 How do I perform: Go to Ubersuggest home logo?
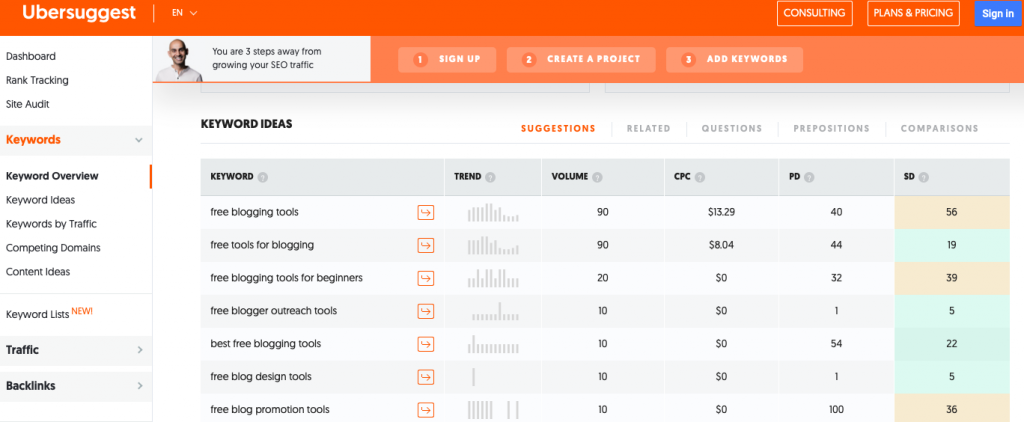pyautogui.click(x=79, y=13)
